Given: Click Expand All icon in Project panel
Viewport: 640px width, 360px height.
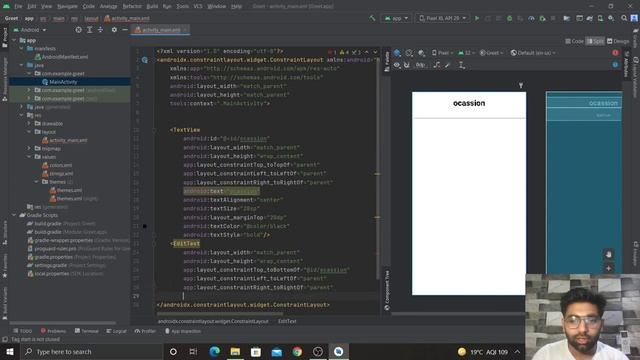Looking at the screenshot, I should [89, 30].
